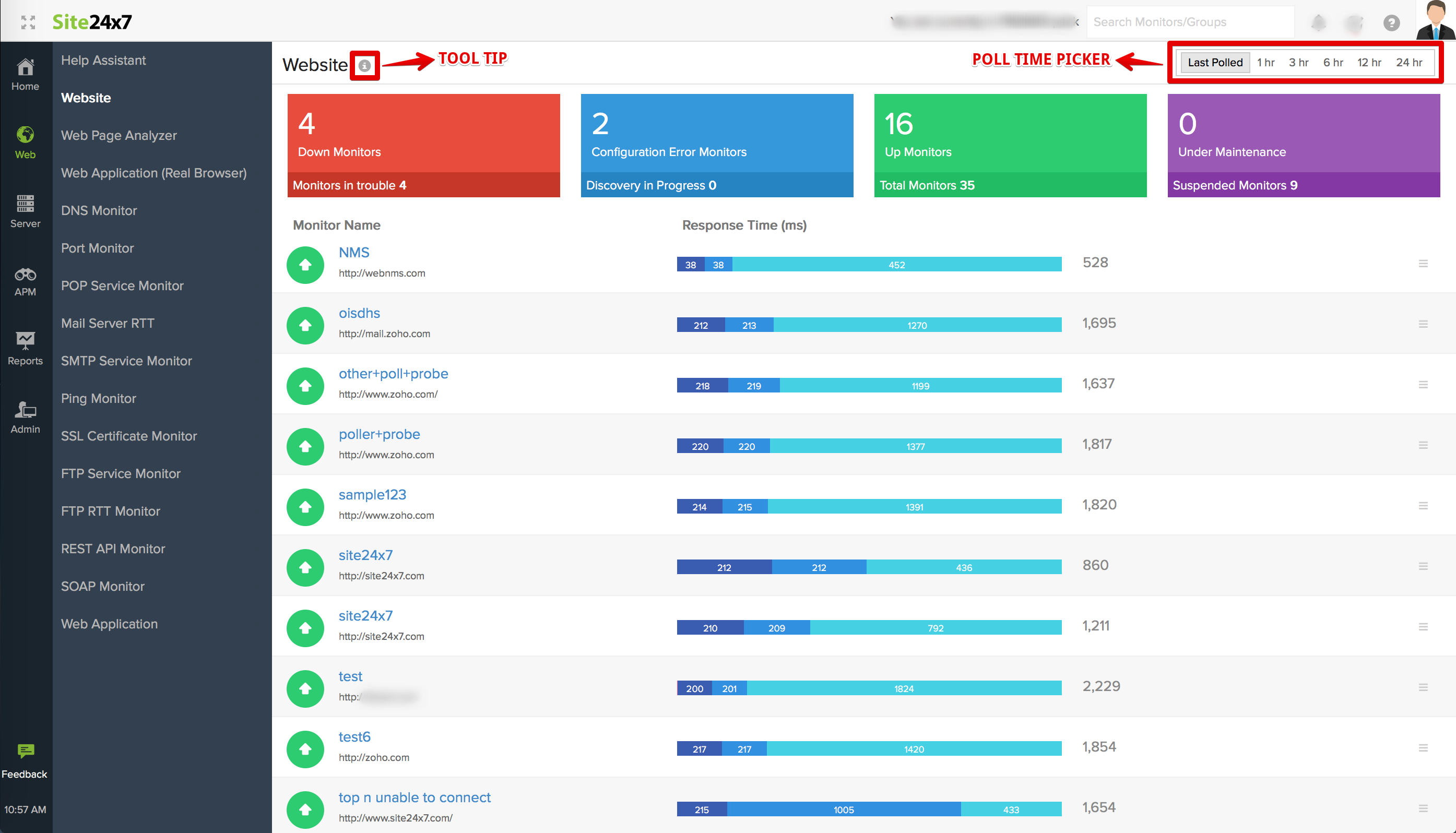Open the hamburger menu for sample123 row
1456x833 pixels.
click(x=1424, y=506)
